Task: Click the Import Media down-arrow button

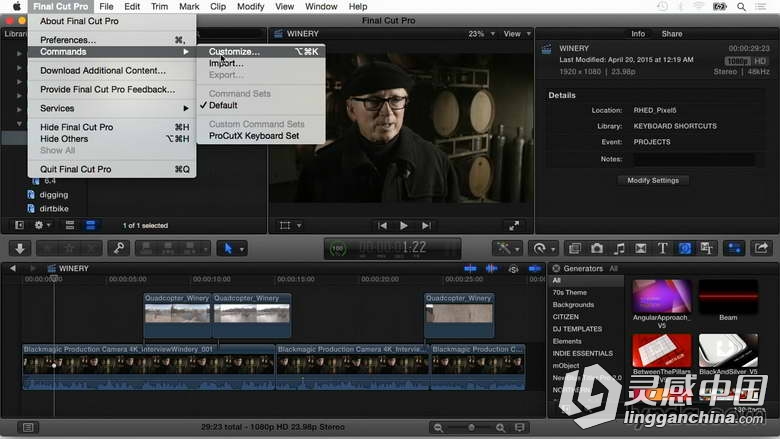Action: (20, 248)
